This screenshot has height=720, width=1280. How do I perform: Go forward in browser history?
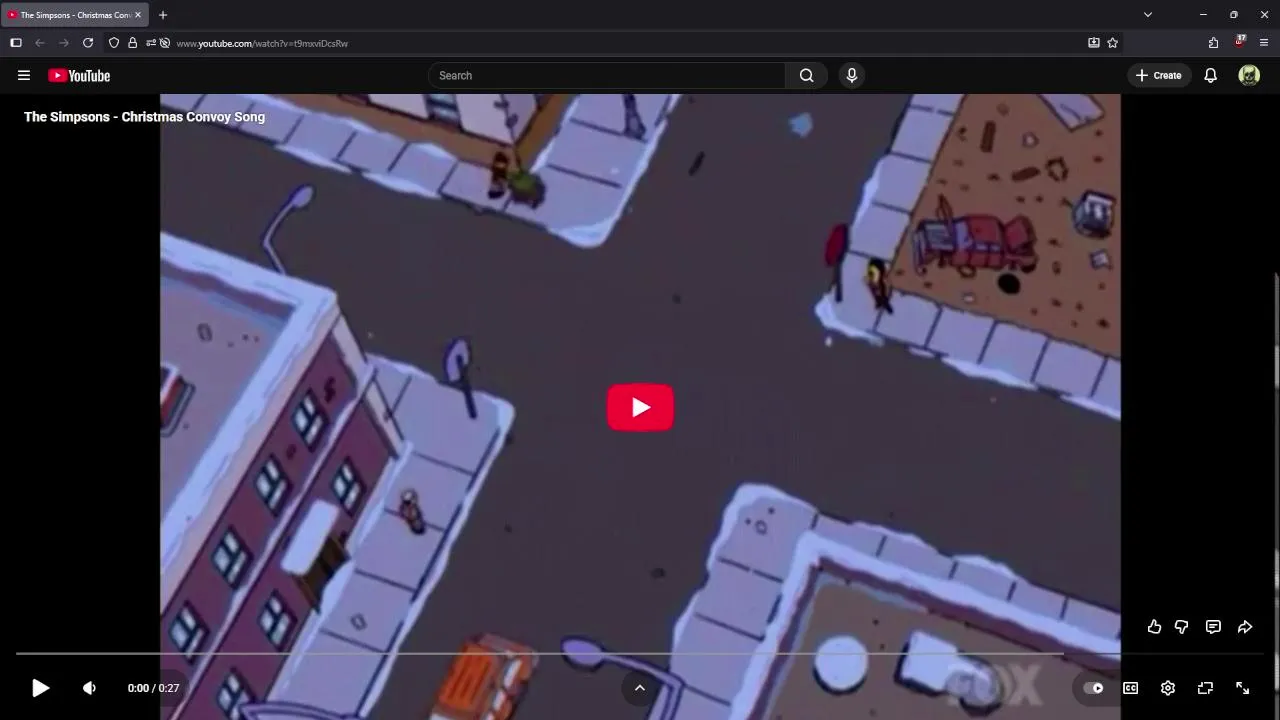point(64,43)
